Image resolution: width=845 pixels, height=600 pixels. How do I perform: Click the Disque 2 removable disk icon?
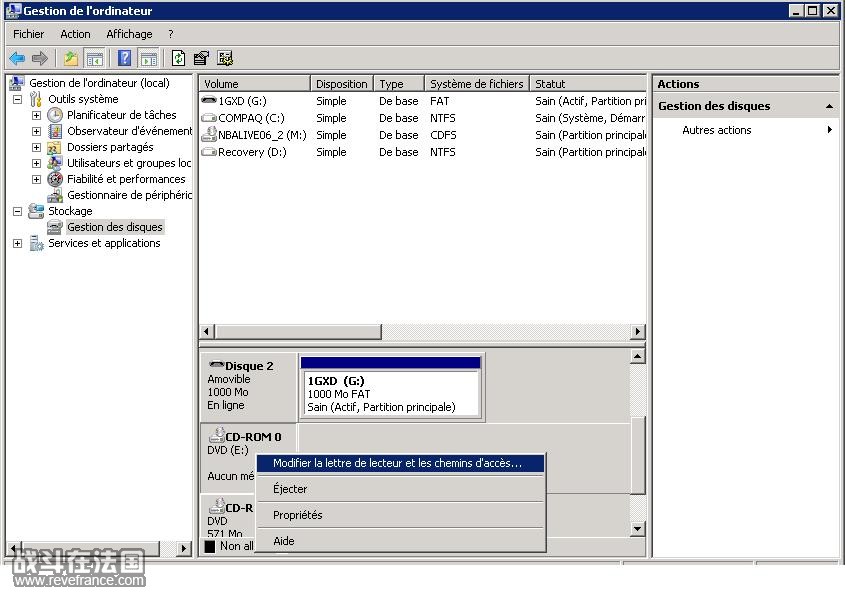point(217,364)
